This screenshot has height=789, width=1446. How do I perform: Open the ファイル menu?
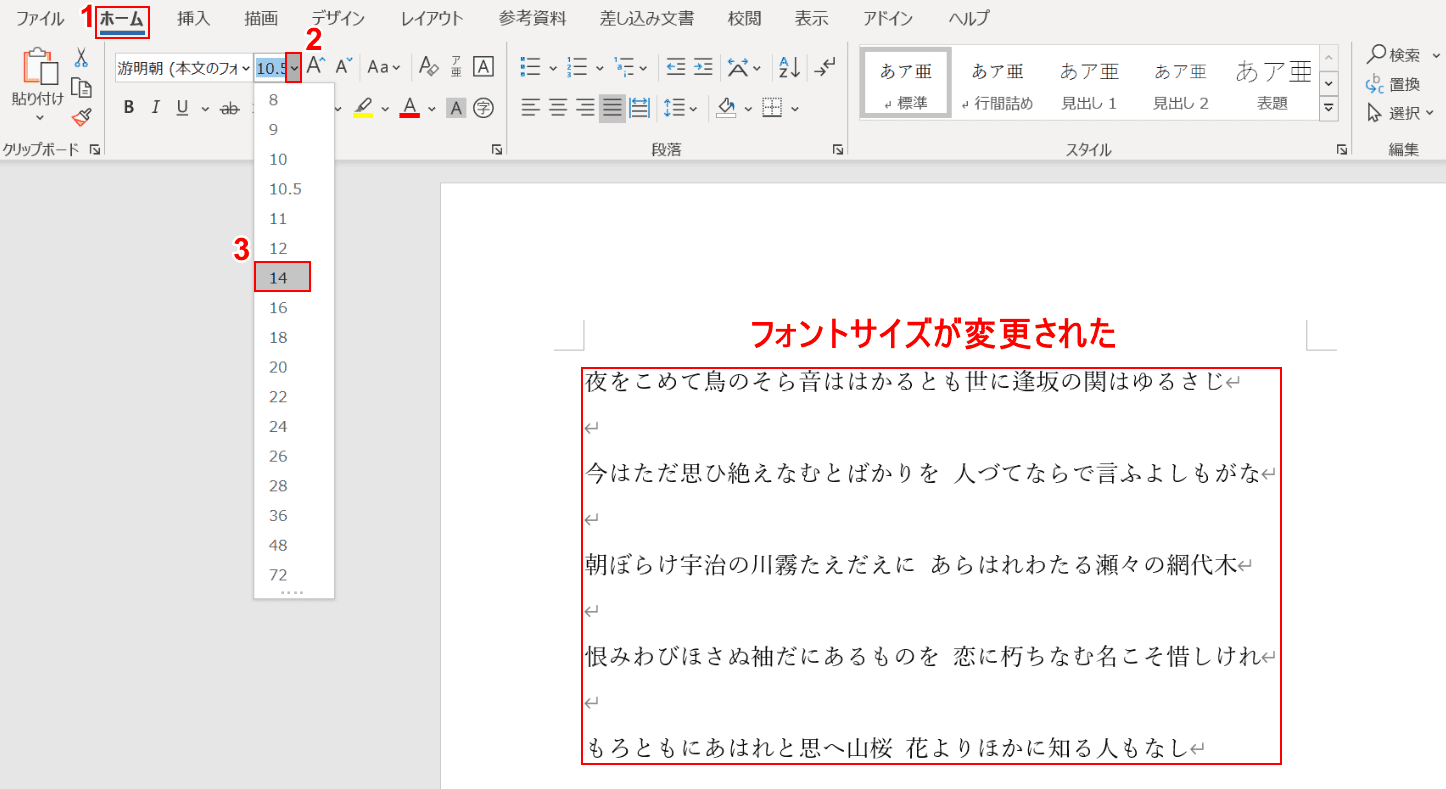(41, 18)
